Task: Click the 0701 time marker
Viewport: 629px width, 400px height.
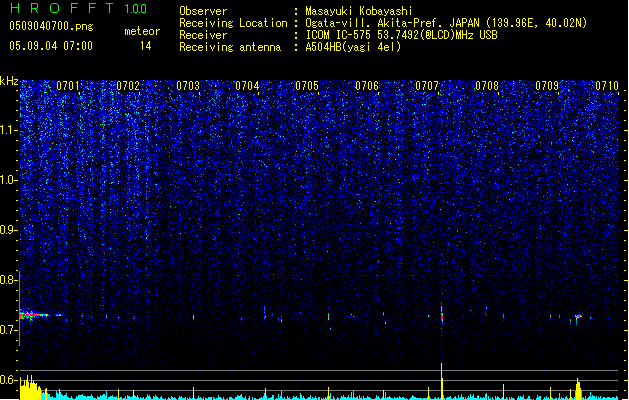Action: [x=67, y=85]
